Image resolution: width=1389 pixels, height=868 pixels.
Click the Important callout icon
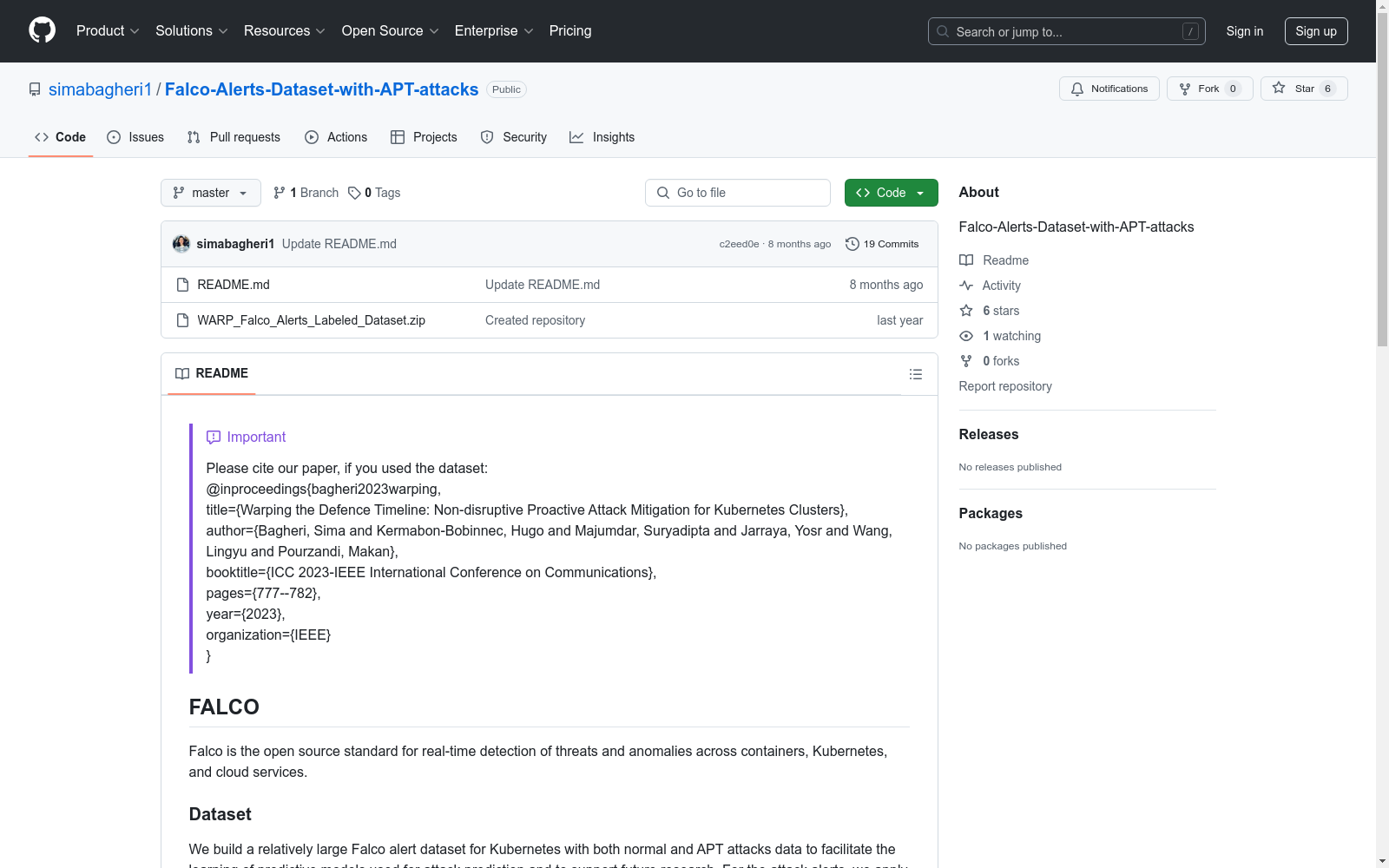click(x=214, y=437)
